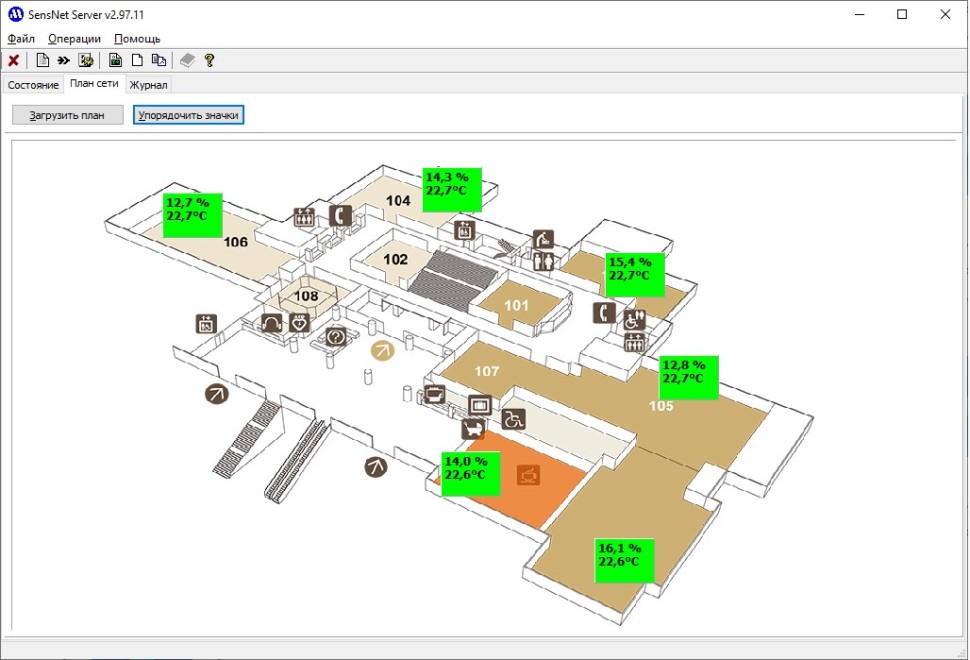
Task: Switch to the Состояние tab
Action: click(33, 85)
